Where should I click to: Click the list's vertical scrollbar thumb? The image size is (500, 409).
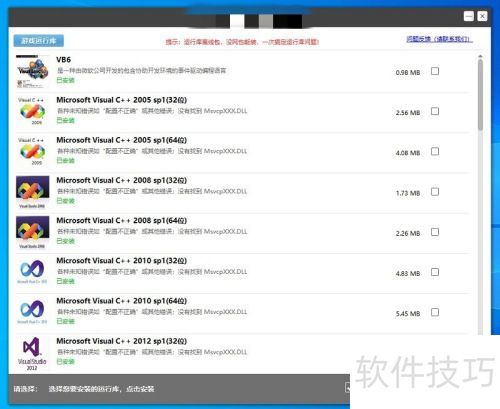coord(480,95)
